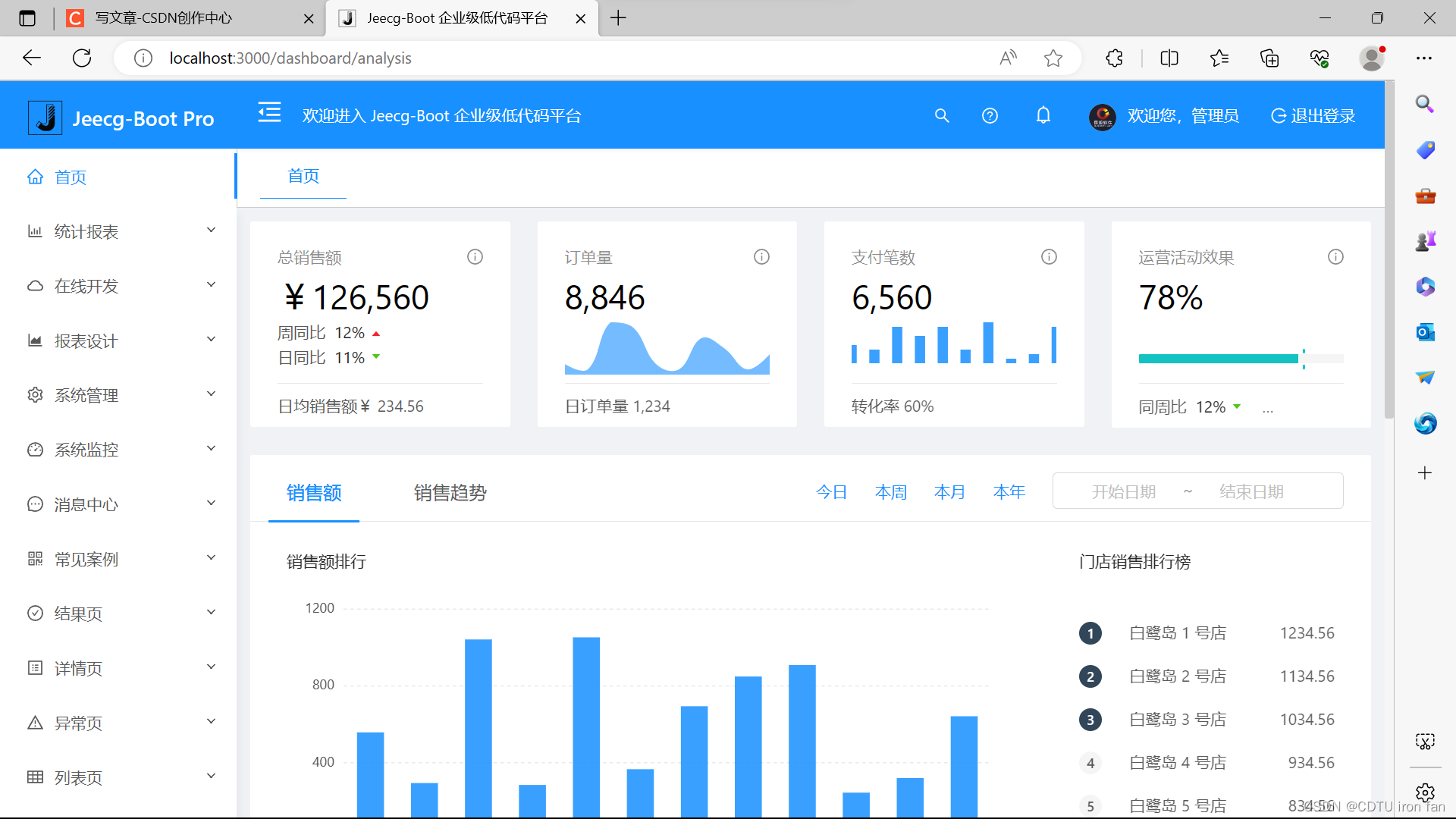Open browser settings and more menu
1456x819 pixels.
click(x=1424, y=58)
